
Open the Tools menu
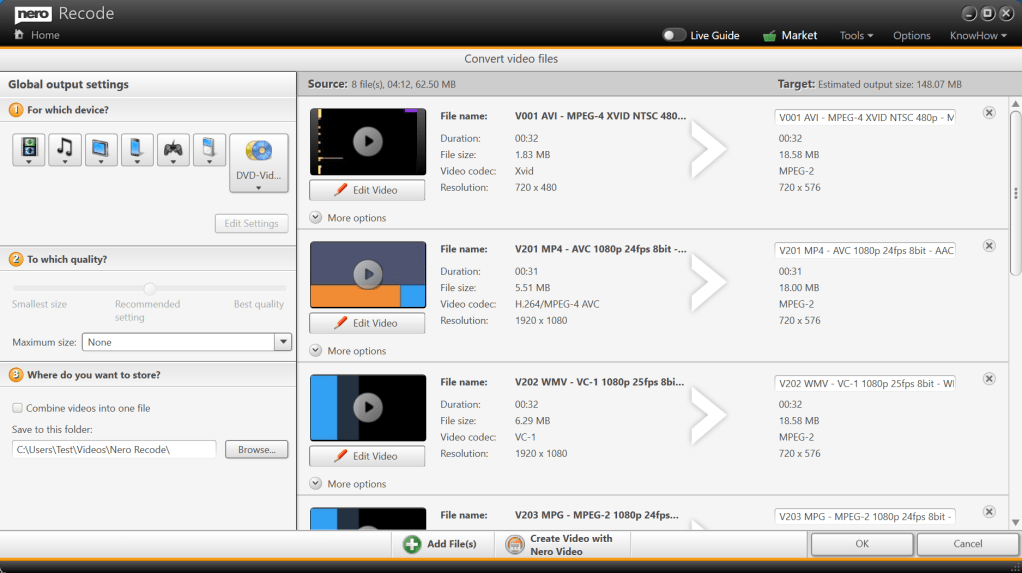pos(856,35)
